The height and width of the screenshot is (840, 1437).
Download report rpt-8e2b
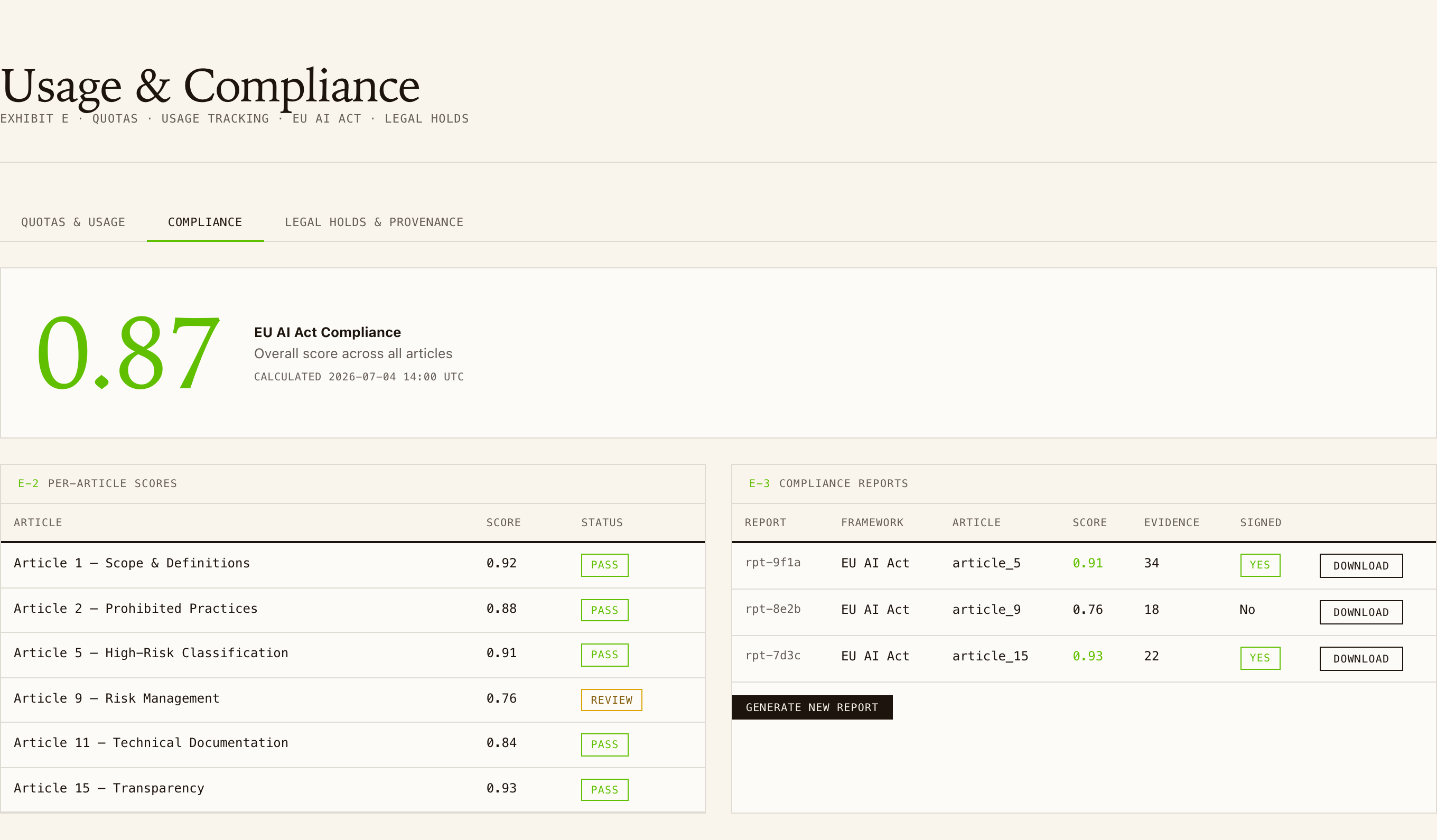point(1360,612)
